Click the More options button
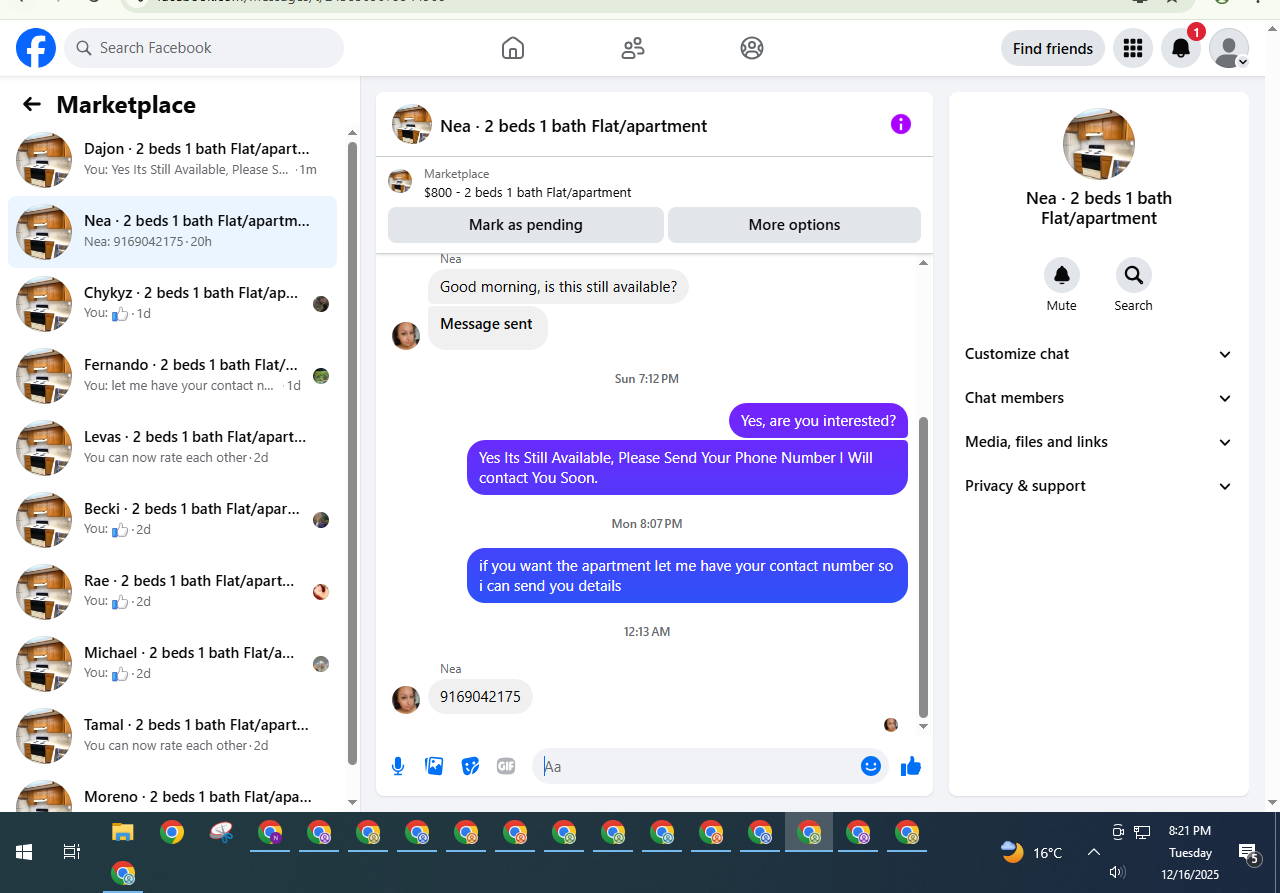 coord(794,225)
